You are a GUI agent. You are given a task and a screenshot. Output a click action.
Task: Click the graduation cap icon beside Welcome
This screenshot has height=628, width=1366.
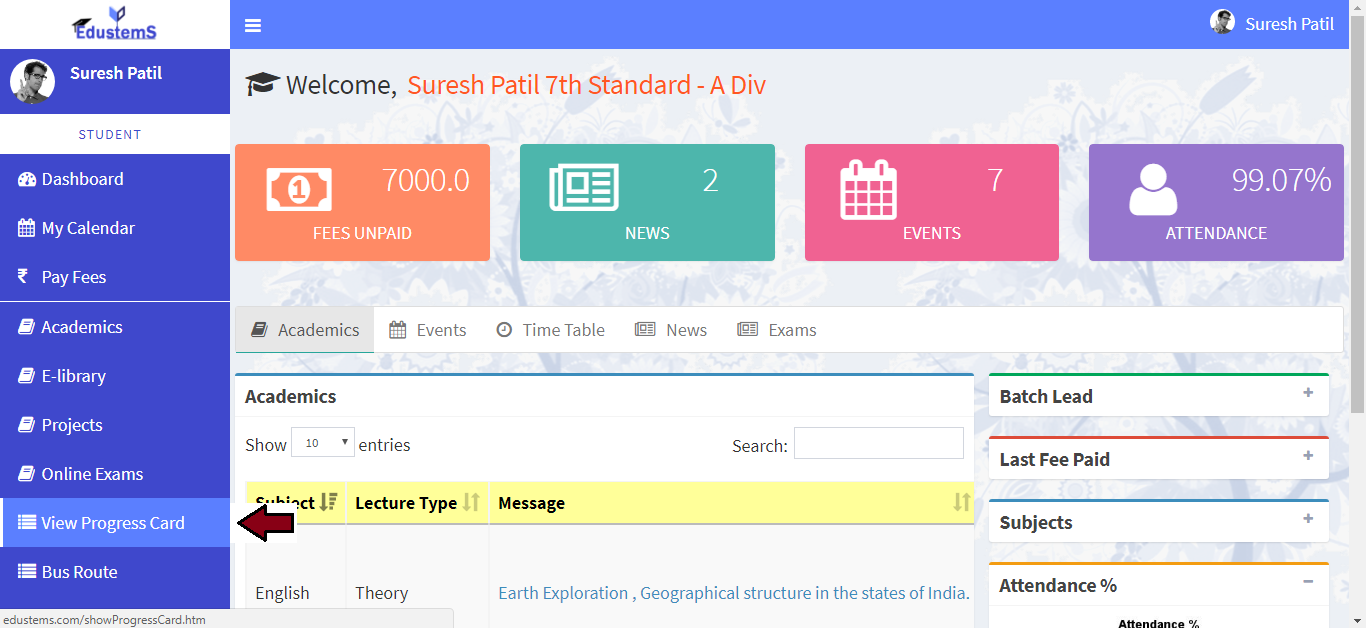coord(262,84)
